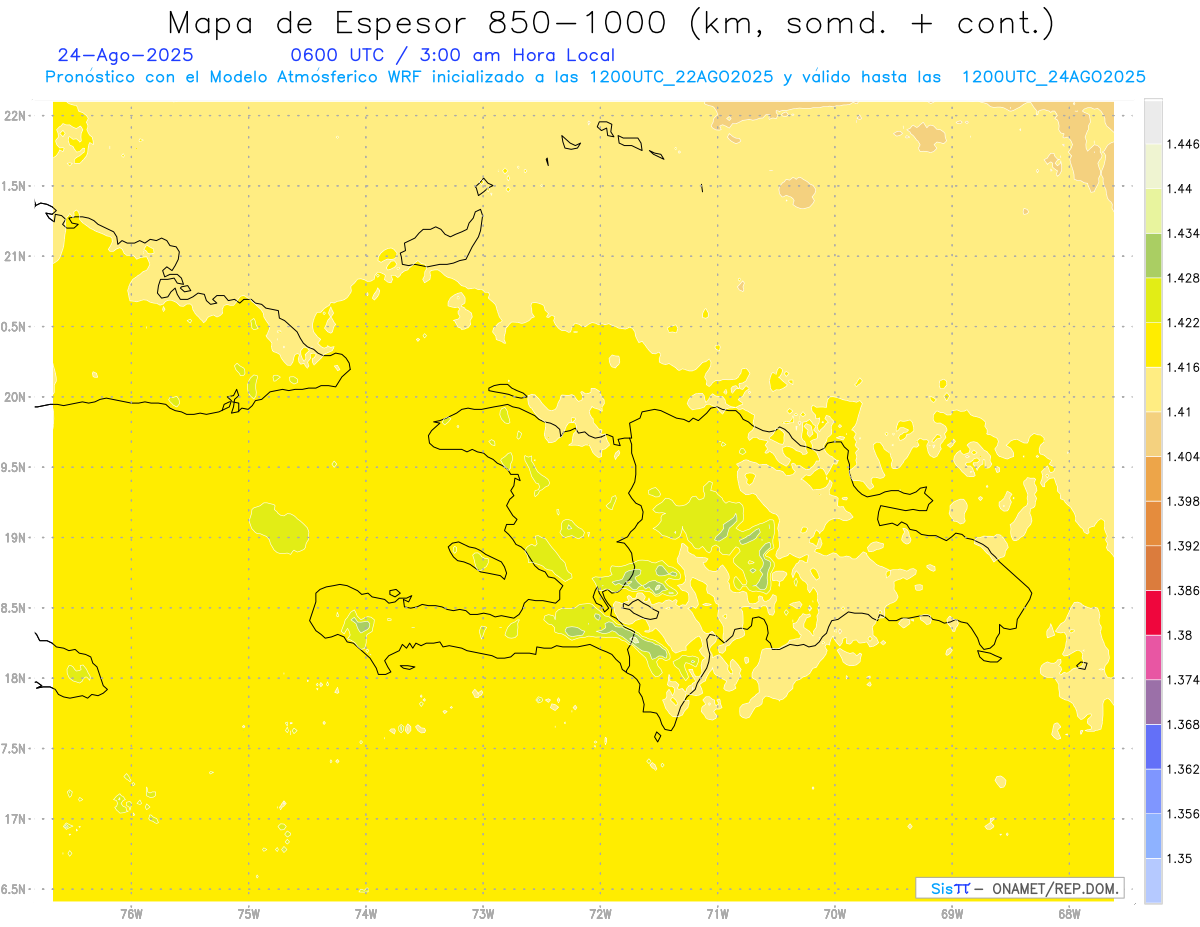The height and width of the screenshot is (927, 1200).
Task: Pick the tan swatch between 1.404 and 1.41
Action: pos(1153,434)
